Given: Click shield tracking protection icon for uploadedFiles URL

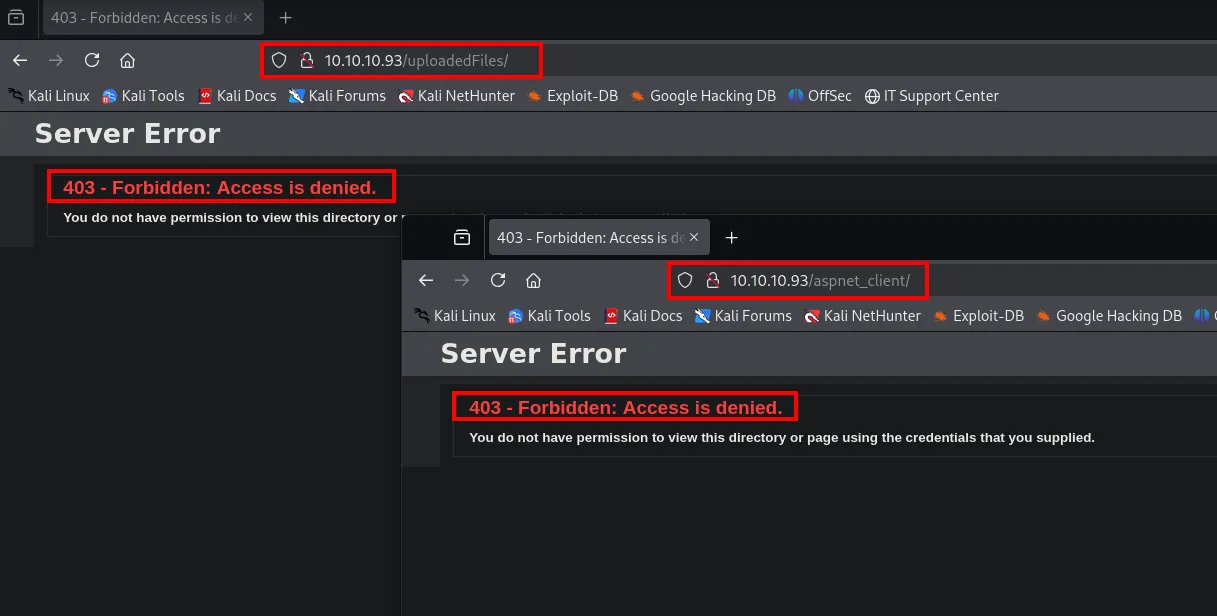Looking at the screenshot, I should [279, 60].
